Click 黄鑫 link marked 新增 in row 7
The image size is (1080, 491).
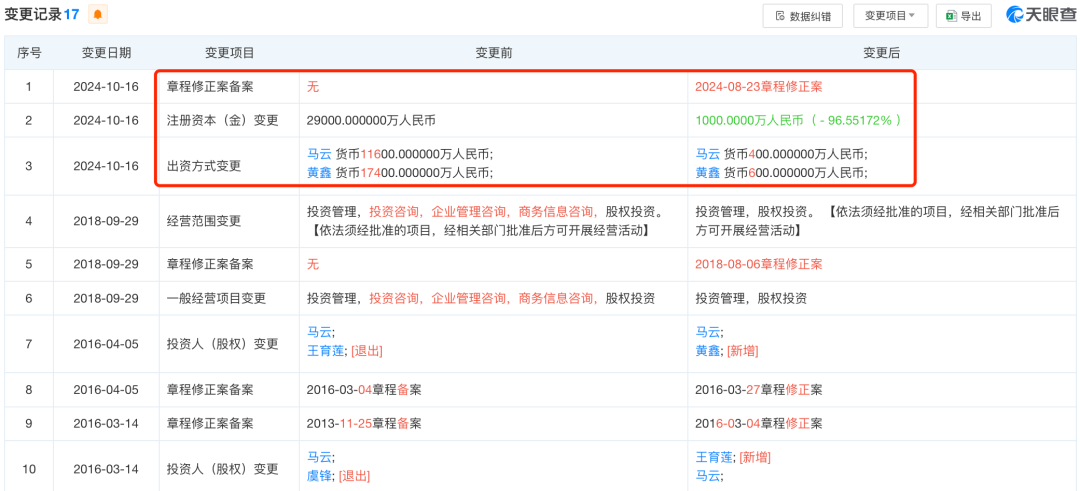tap(708, 351)
